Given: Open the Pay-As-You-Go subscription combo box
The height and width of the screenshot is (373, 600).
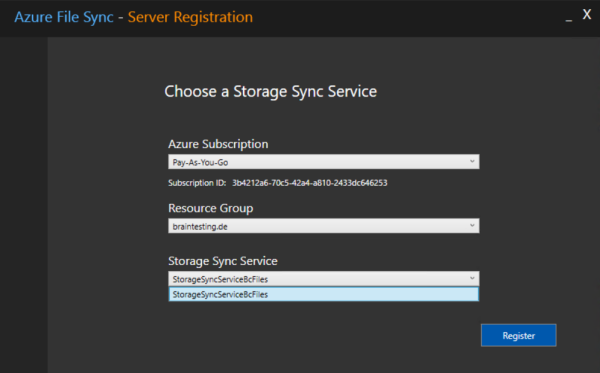Looking at the screenshot, I should 323,162.
